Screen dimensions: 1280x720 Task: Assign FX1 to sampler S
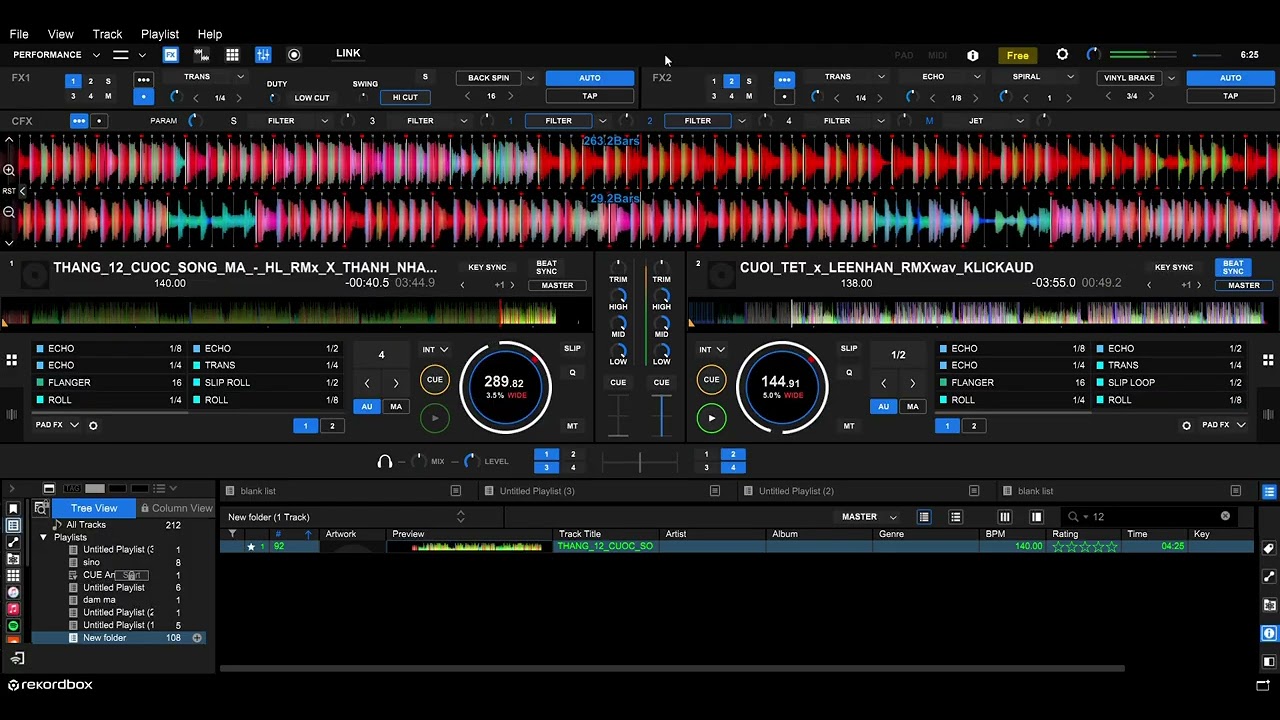(x=108, y=81)
